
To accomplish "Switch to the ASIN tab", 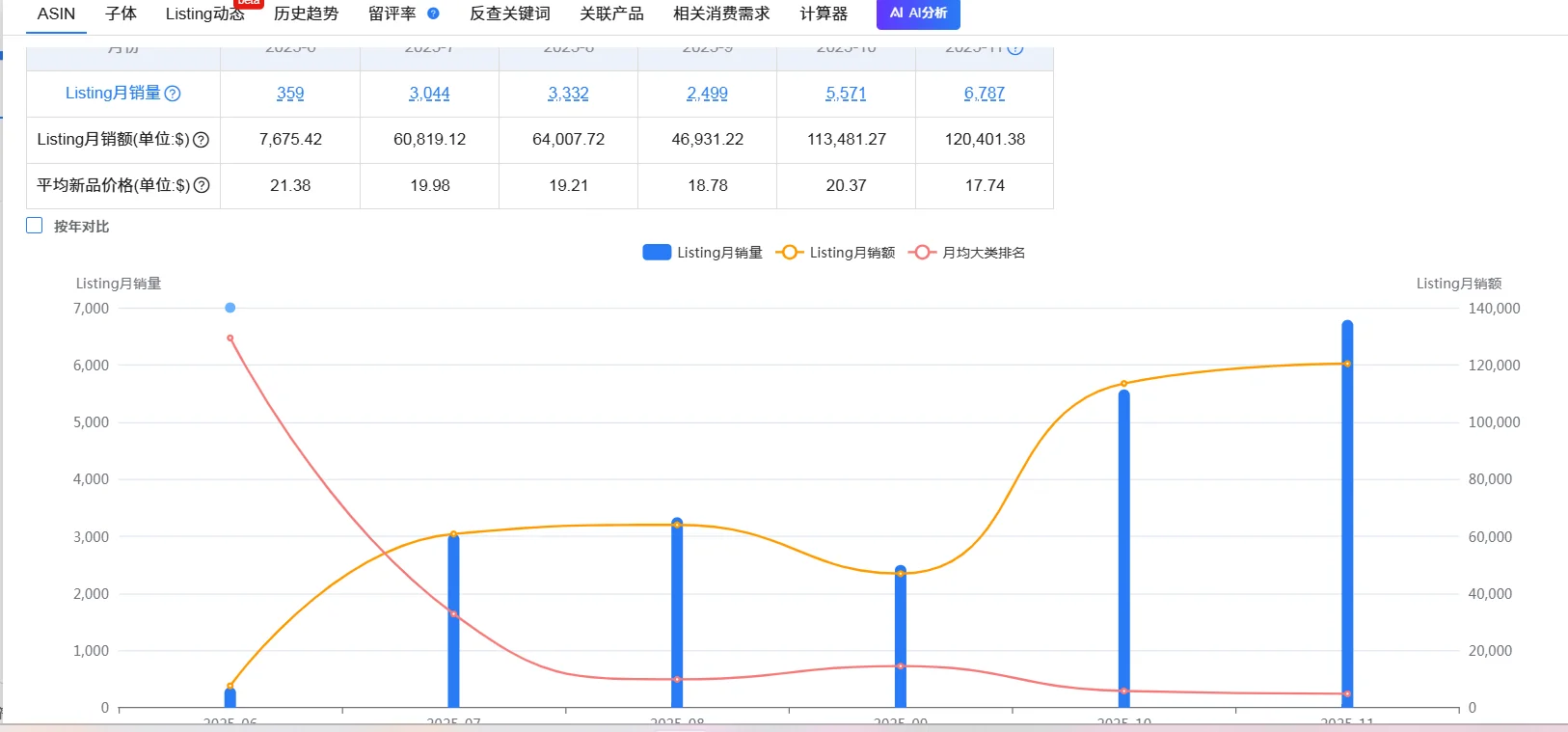I will pyautogui.click(x=56, y=14).
